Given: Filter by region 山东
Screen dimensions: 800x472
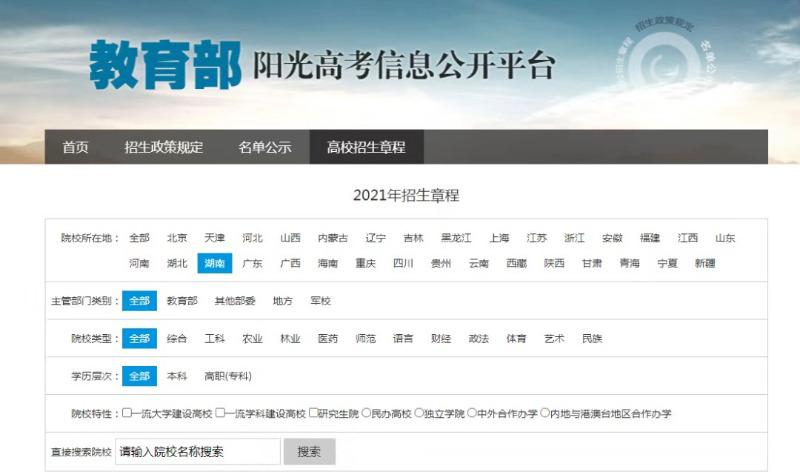Looking at the screenshot, I should coord(725,238).
